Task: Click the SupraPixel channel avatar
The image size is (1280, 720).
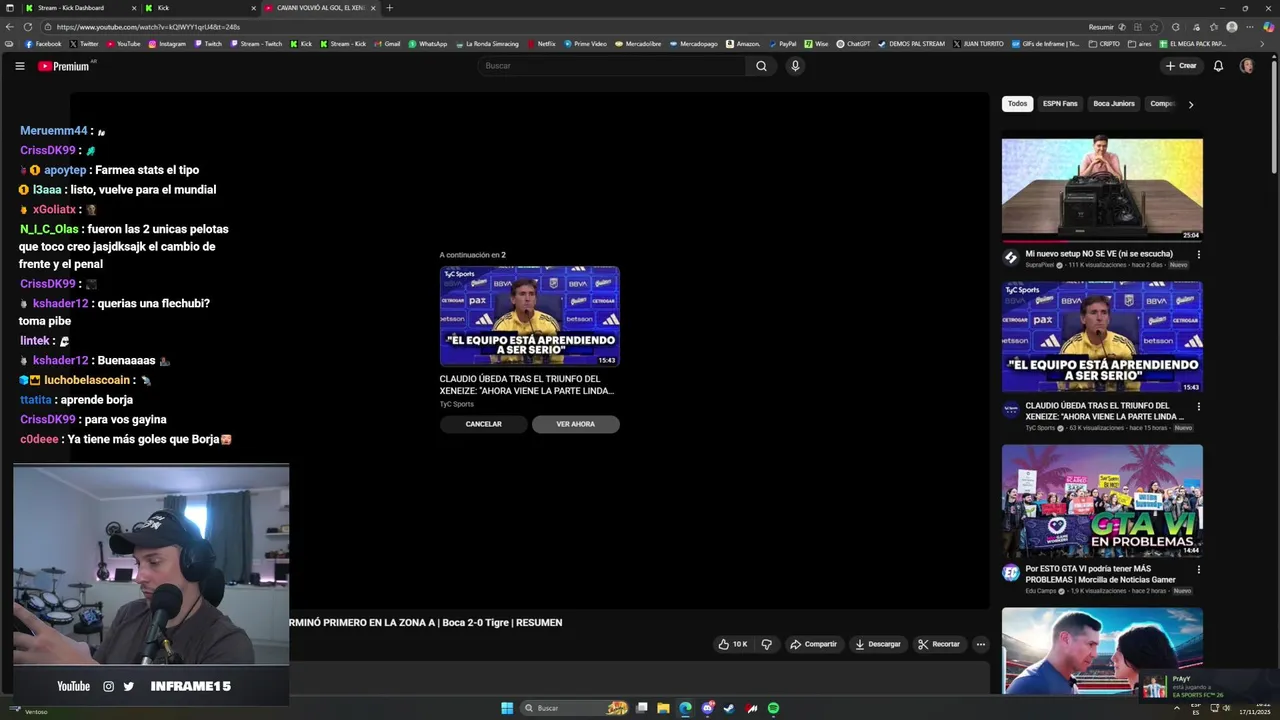Action: pyautogui.click(x=1011, y=258)
